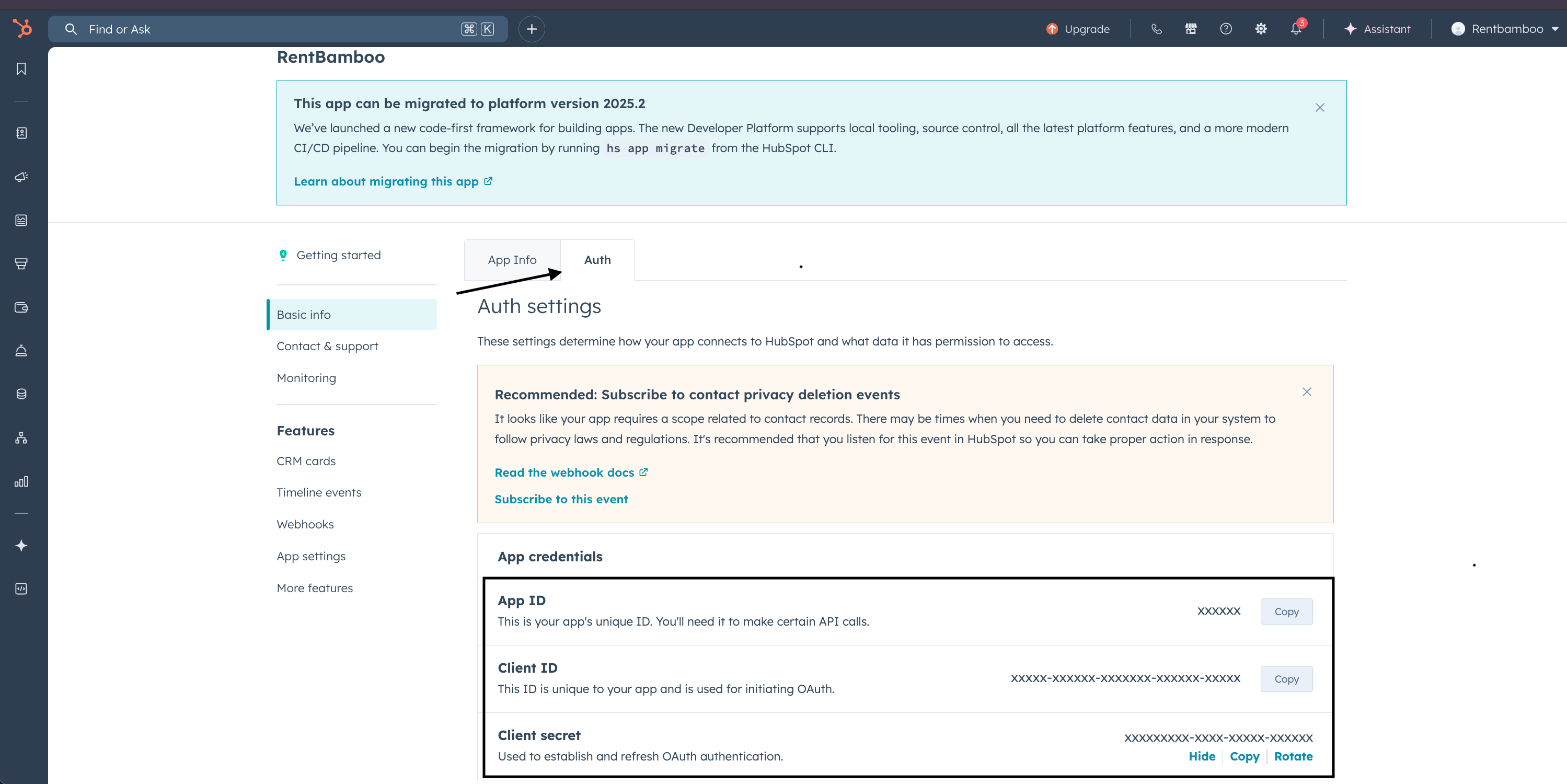Expand the Rentbamboo account menu
The height and width of the screenshot is (784, 1567).
(1504, 29)
